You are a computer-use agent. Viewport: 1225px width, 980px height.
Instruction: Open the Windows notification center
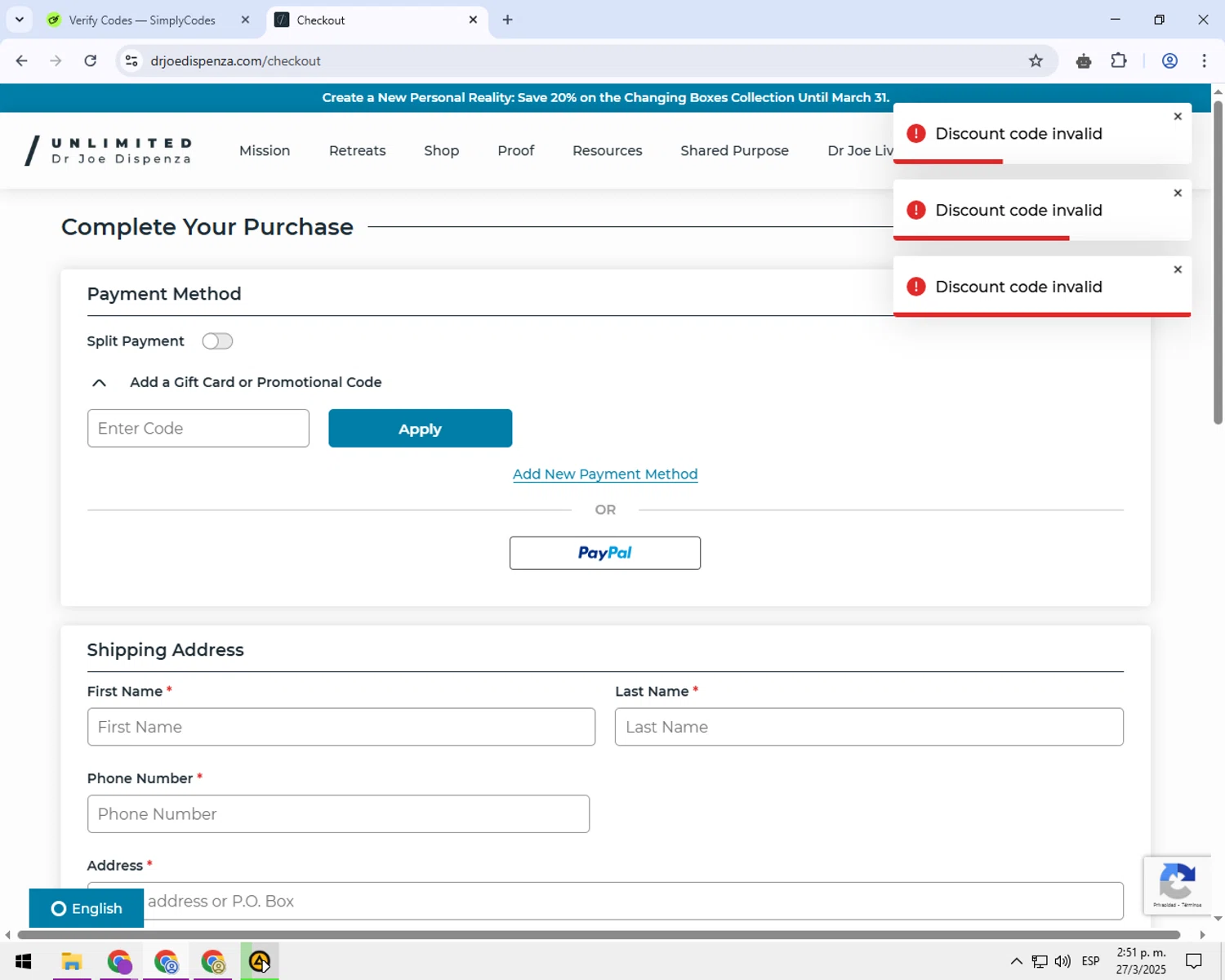coord(1194,961)
